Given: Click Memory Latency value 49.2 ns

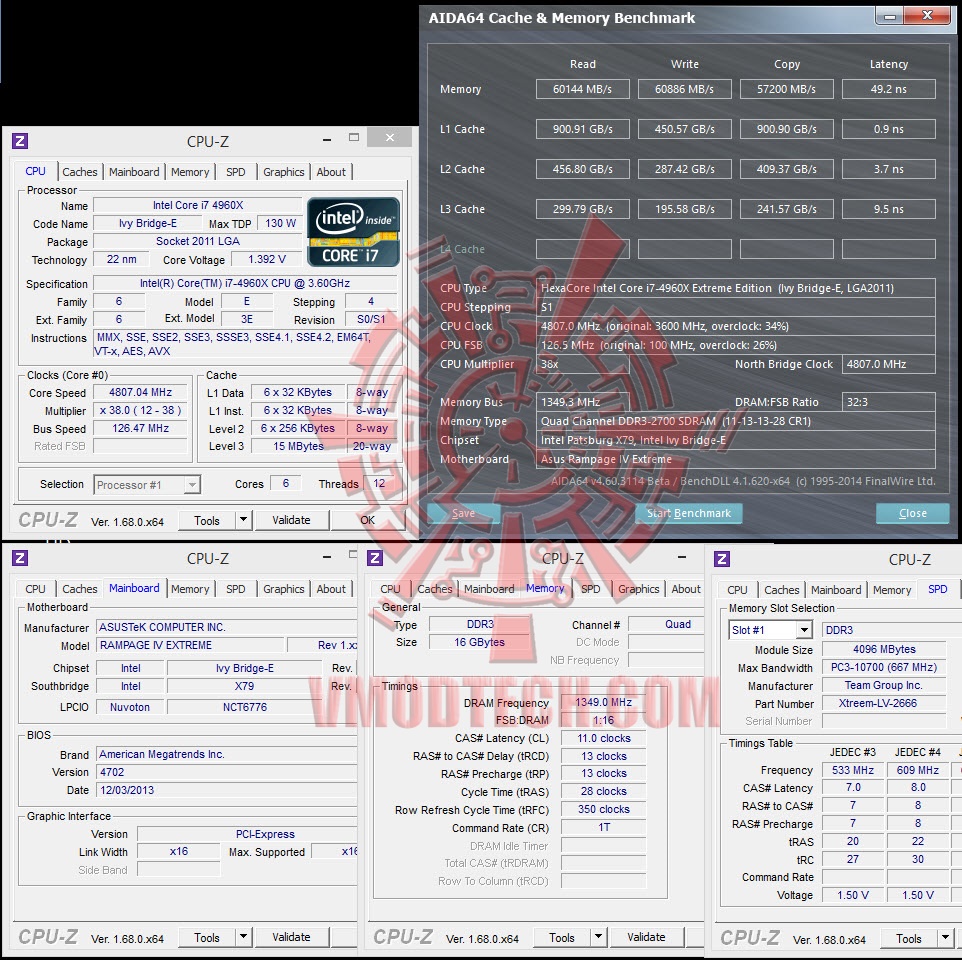Looking at the screenshot, I should (888, 89).
